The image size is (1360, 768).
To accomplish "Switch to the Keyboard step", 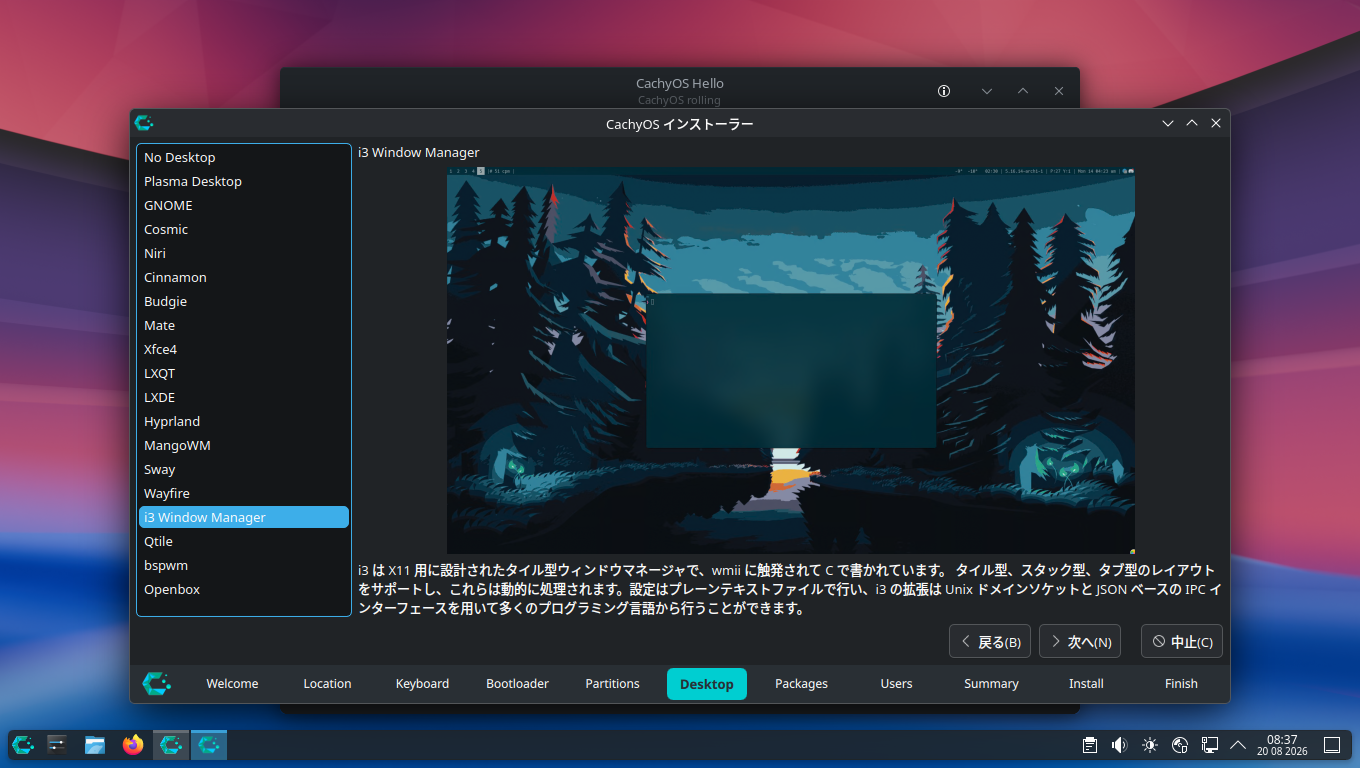I will [x=422, y=684].
